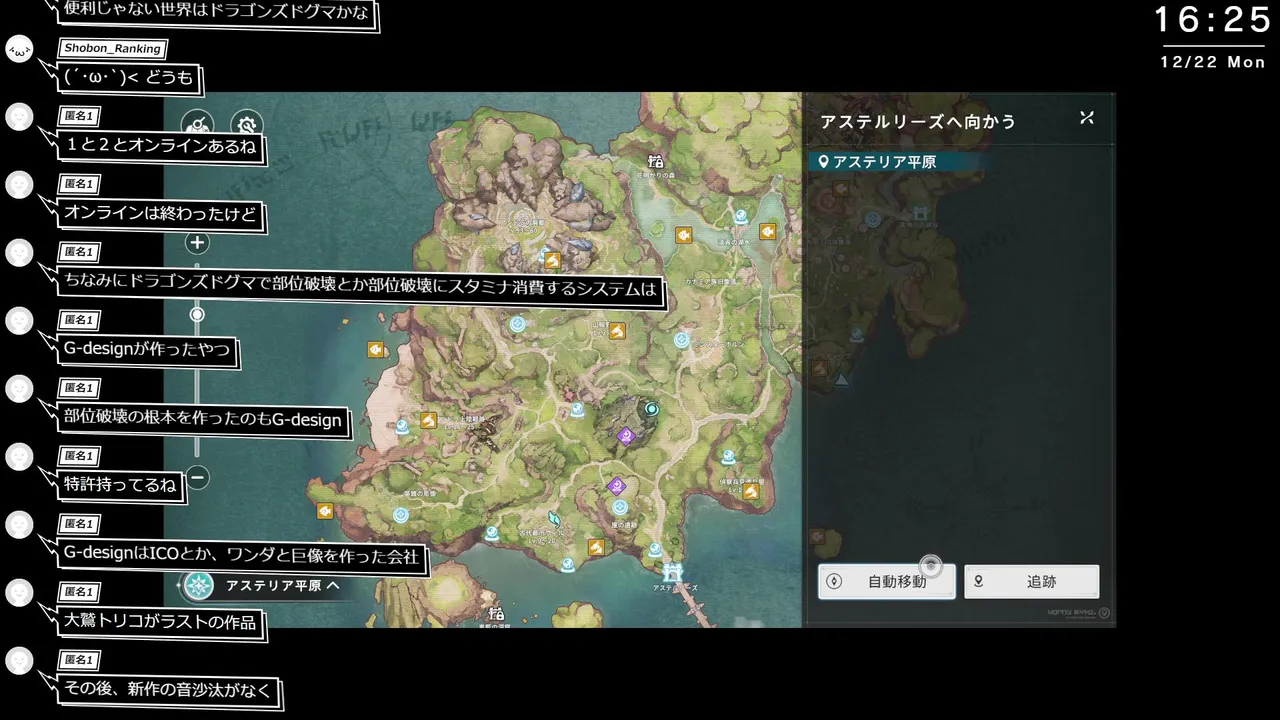Select the gate icon near 花咲かりの森

pyautogui.click(x=655, y=160)
